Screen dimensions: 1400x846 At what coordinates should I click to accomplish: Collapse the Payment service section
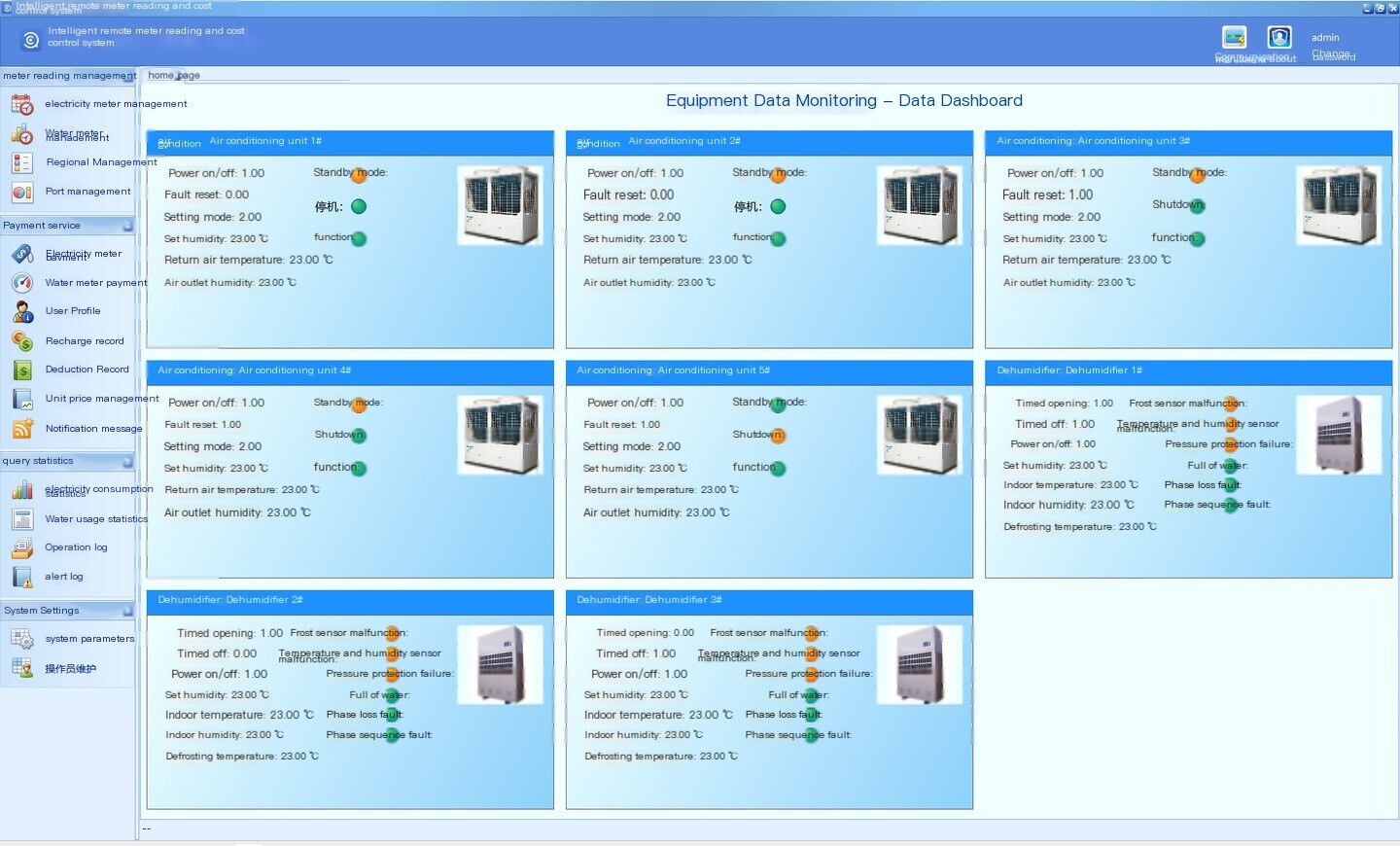[127, 226]
